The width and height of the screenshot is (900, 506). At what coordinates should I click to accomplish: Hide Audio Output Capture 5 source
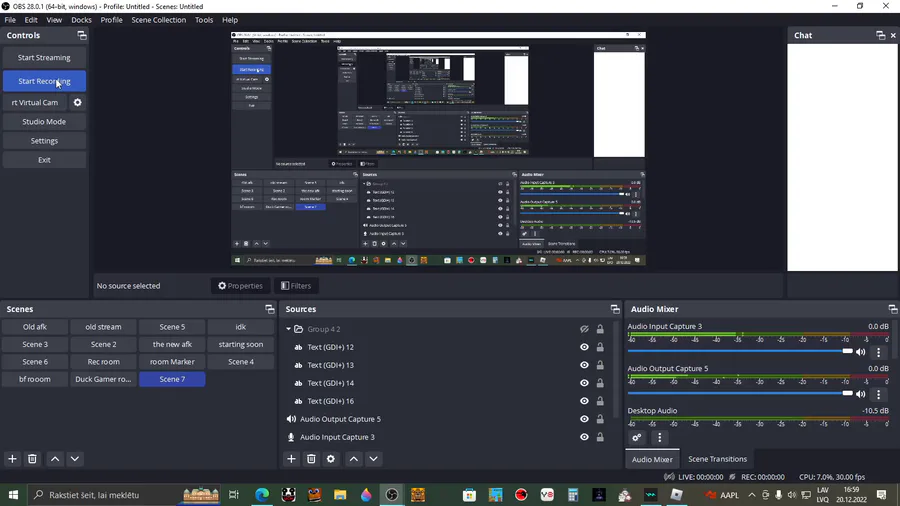pos(584,419)
